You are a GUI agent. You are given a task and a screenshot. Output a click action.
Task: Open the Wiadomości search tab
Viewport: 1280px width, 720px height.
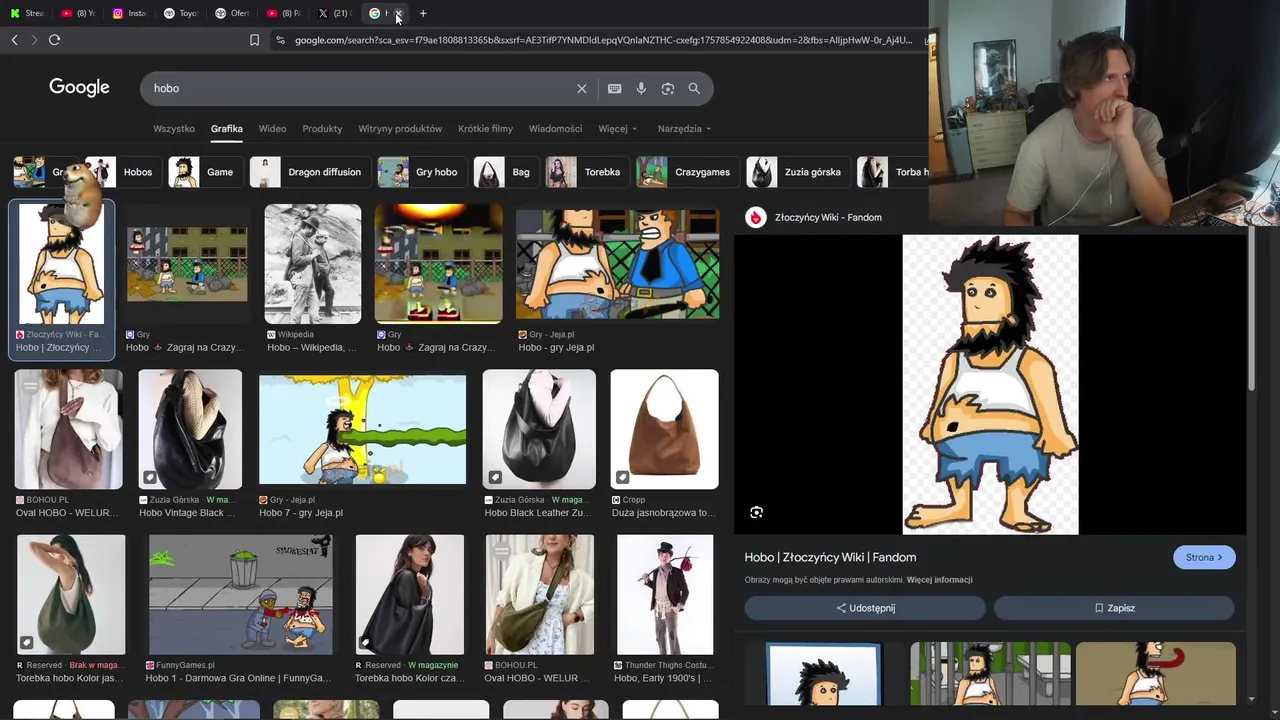555,129
